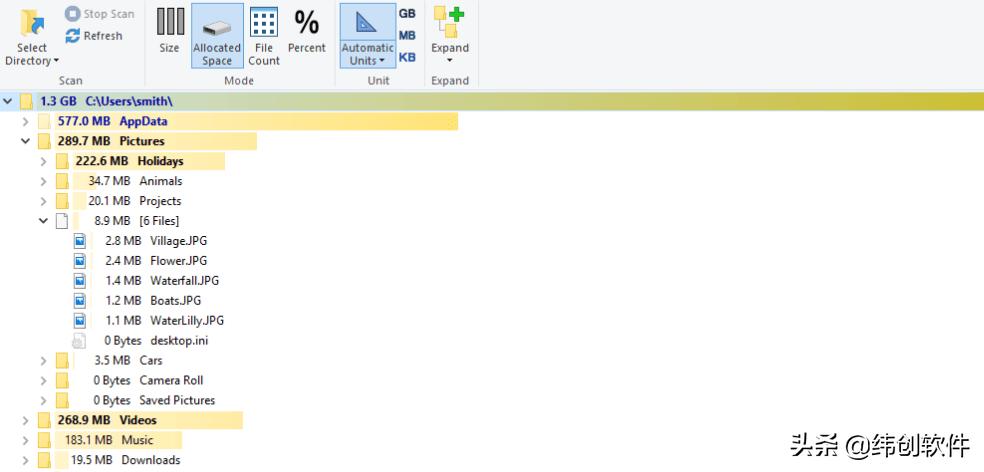
Task: Click the Pictures folder icon
Action: [44, 141]
